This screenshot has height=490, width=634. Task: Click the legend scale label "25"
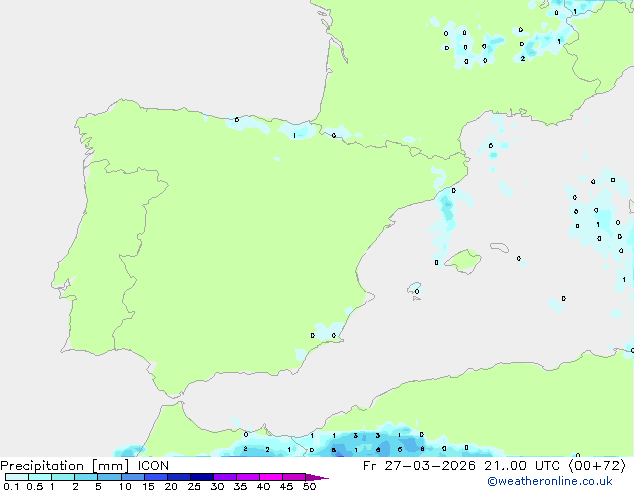194,486
